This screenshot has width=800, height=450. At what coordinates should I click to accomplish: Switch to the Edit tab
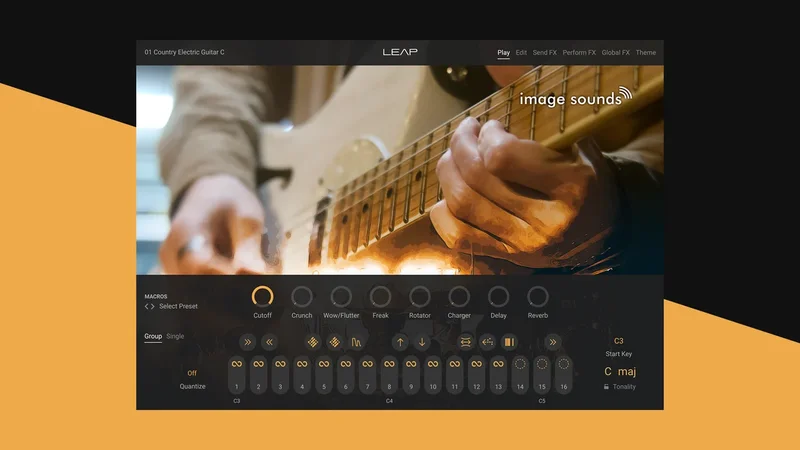point(521,53)
